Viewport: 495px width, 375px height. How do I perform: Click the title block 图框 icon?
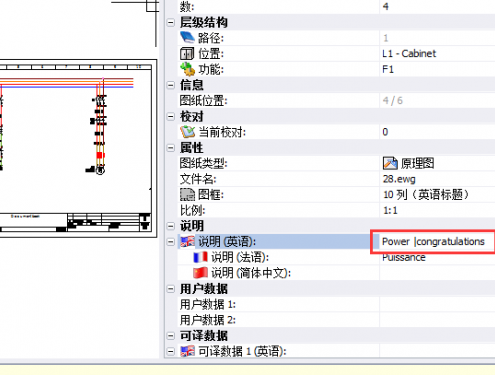(187, 195)
